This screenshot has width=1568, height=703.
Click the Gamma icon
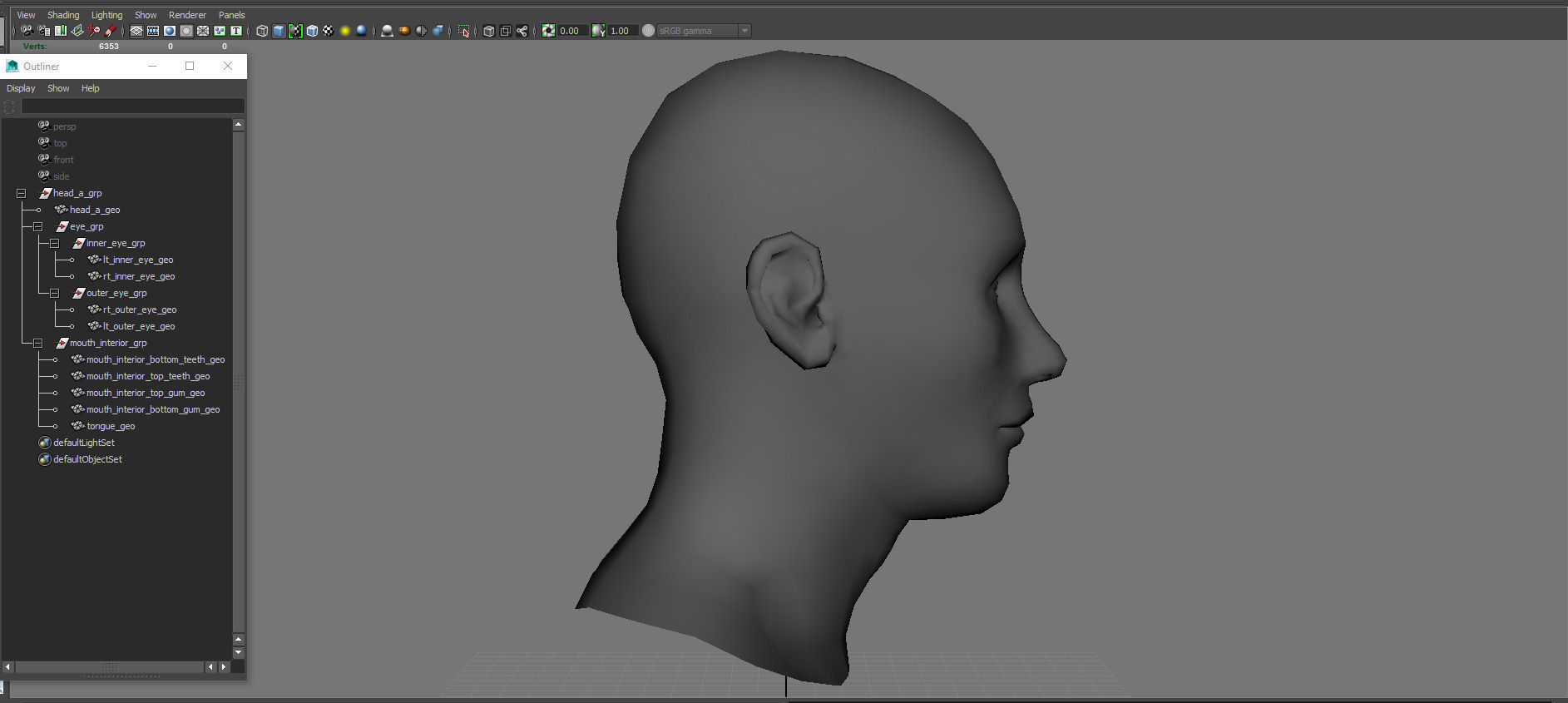coord(598,31)
